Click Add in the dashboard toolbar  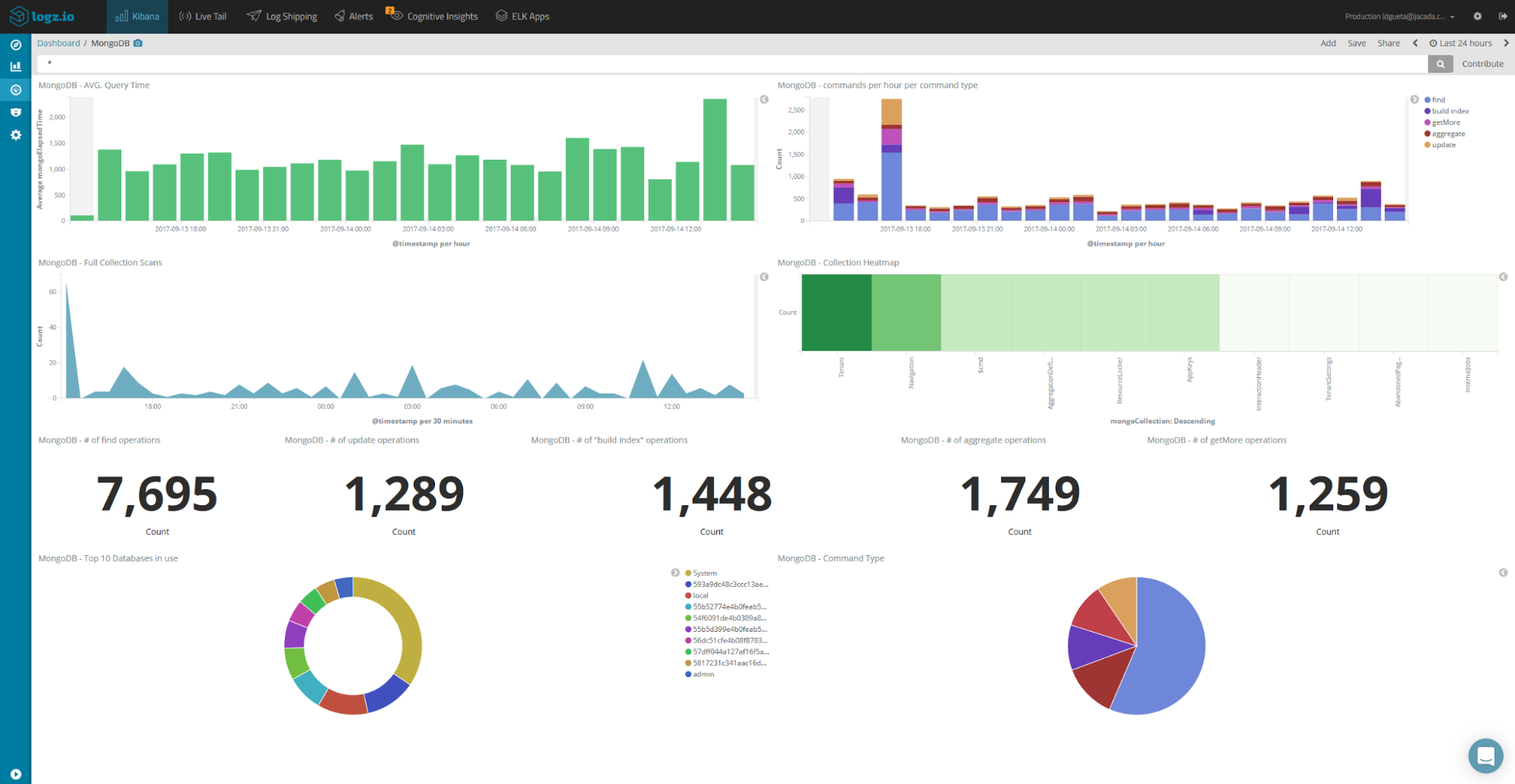coord(1328,43)
